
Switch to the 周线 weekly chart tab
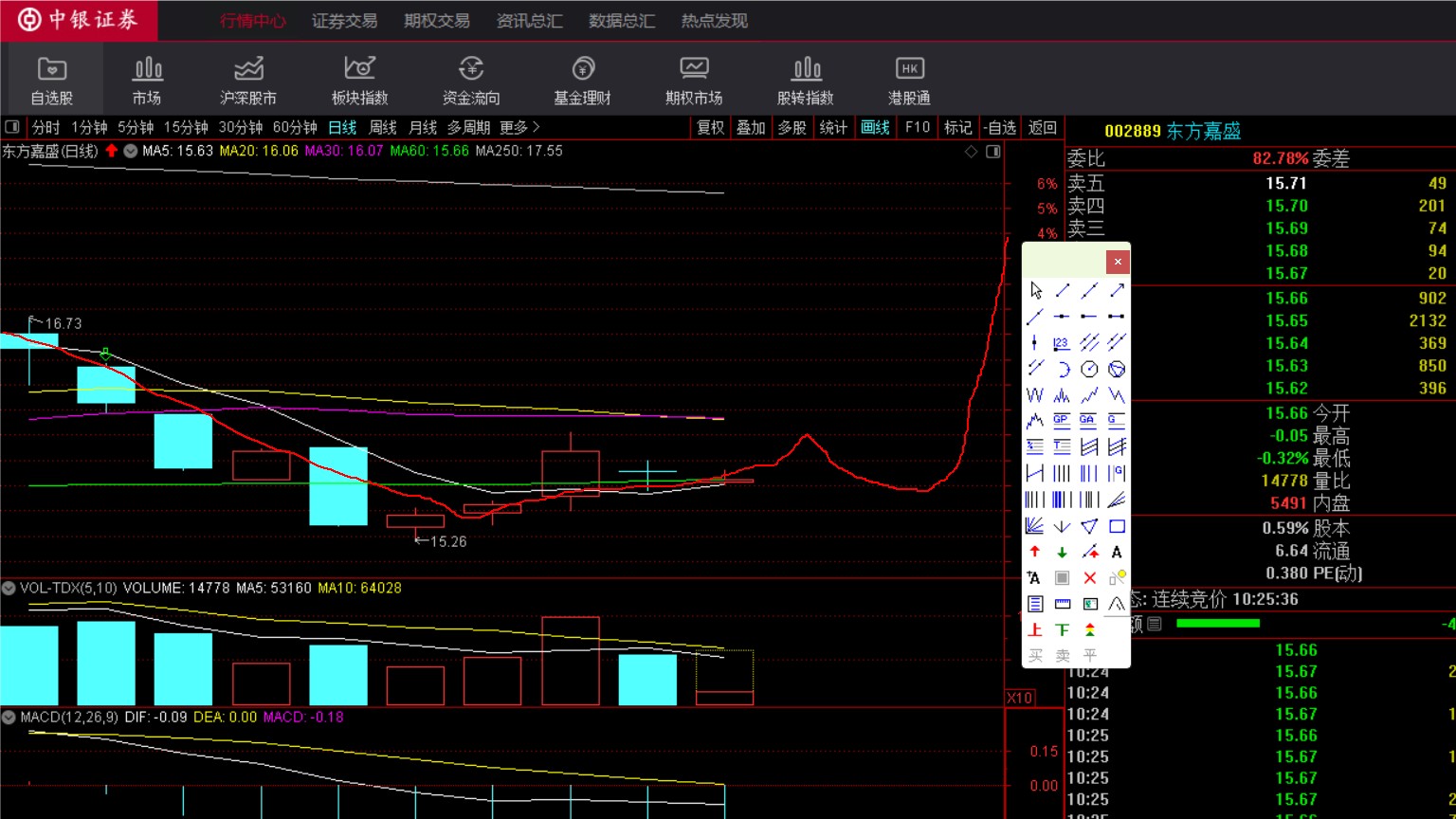click(383, 127)
